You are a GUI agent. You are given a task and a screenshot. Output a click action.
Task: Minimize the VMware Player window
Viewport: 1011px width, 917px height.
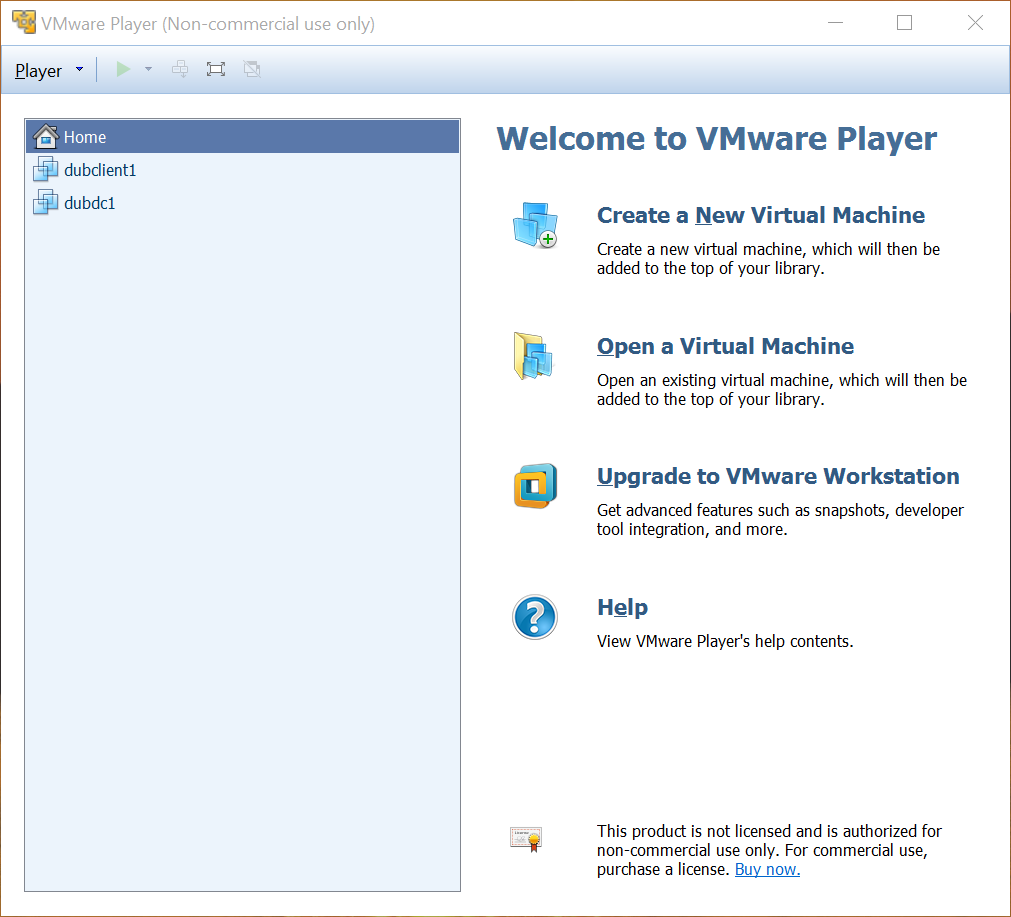(836, 23)
